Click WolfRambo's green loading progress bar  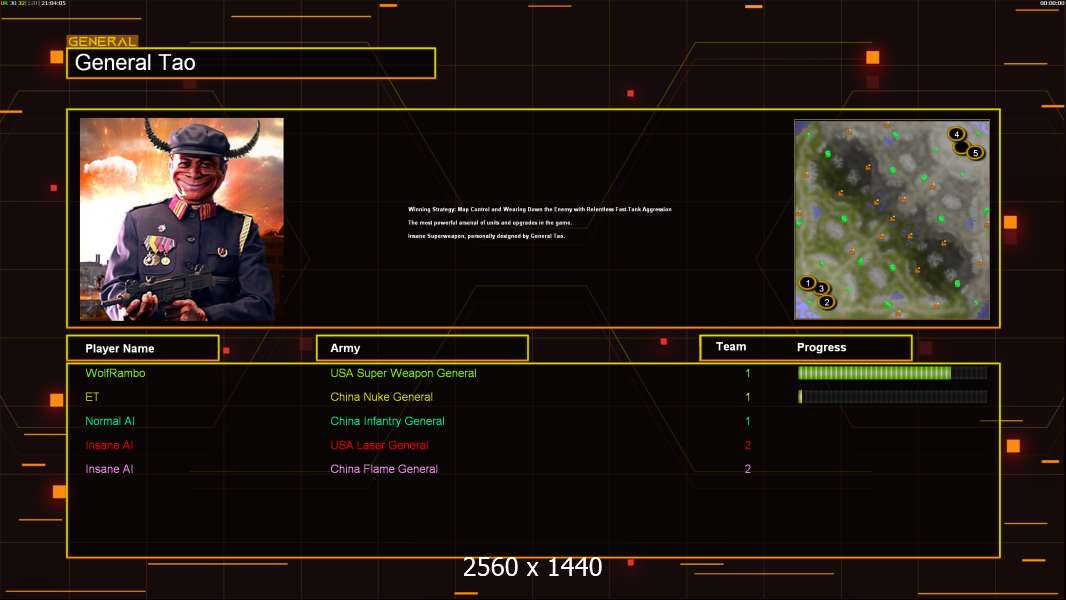[x=893, y=372]
